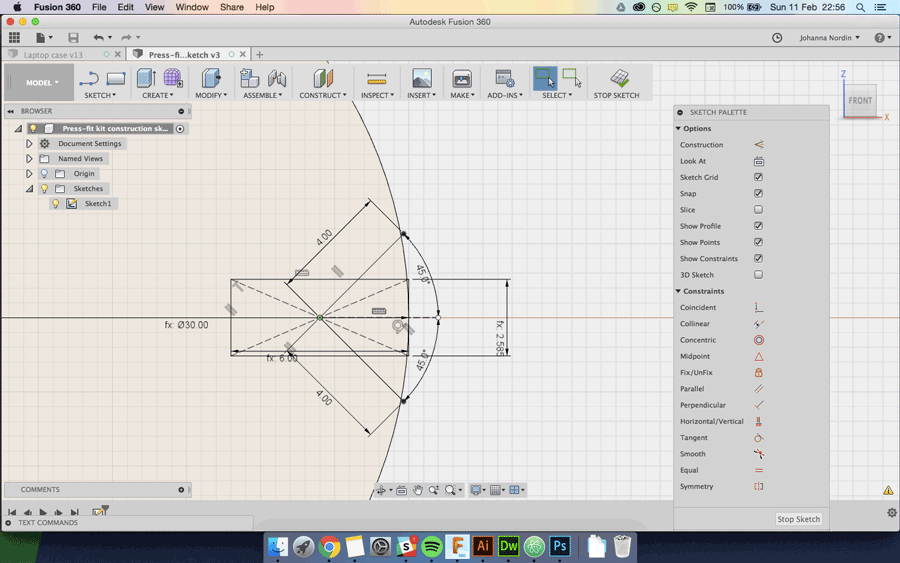Image resolution: width=900 pixels, height=563 pixels.
Task: Open the Window menu
Action: coord(192,7)
